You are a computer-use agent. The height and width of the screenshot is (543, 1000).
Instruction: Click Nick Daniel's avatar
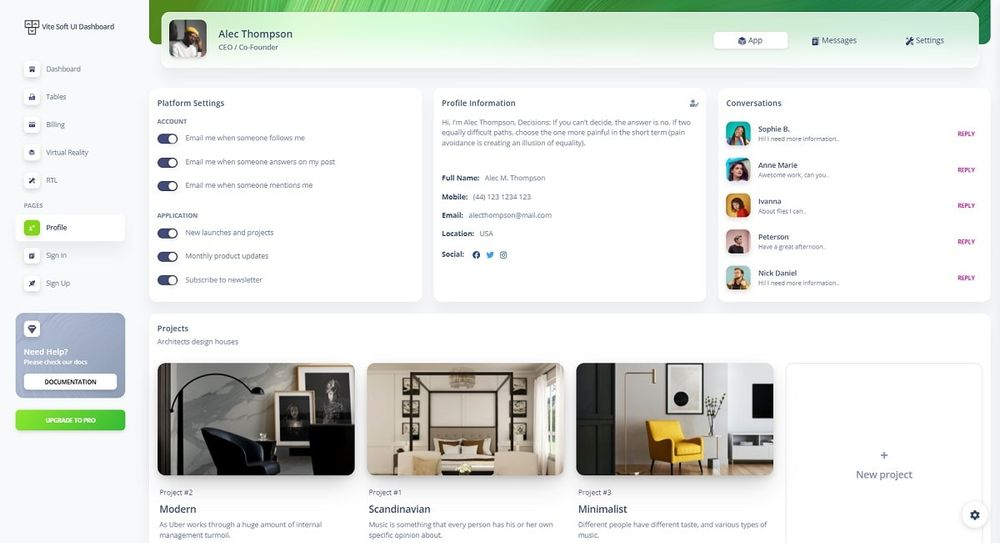(738, 278)
